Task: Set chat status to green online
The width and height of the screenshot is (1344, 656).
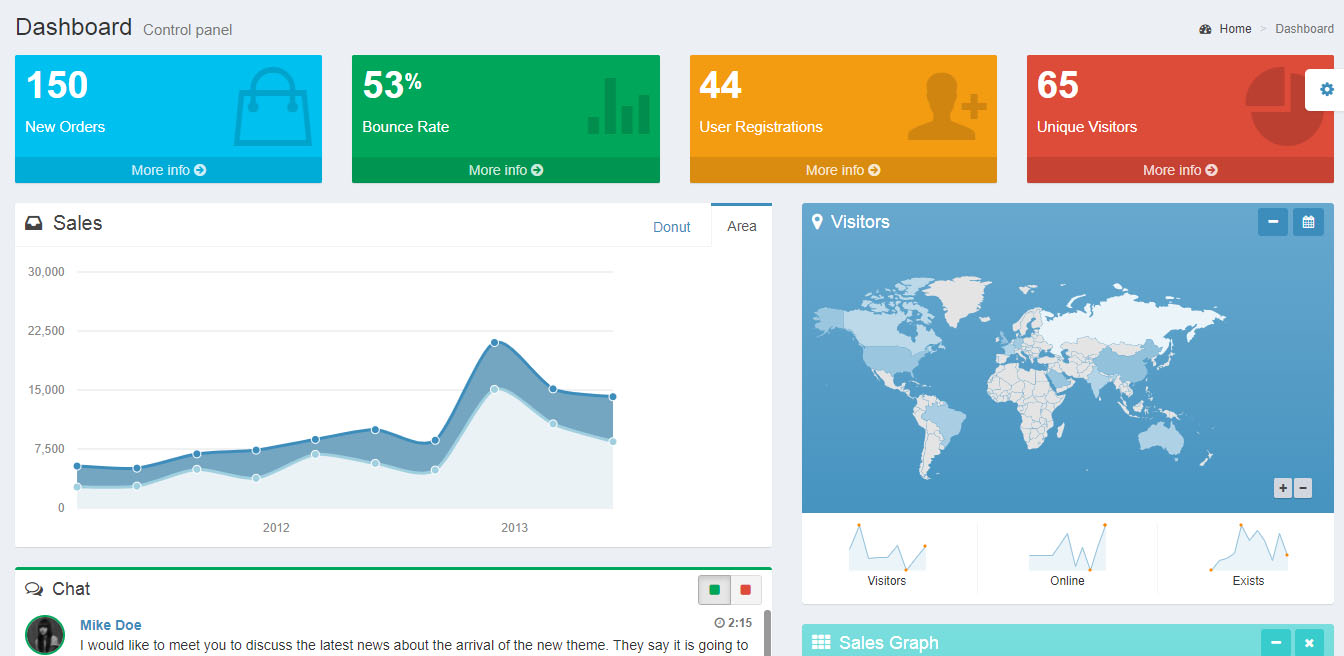Action: (714, 590)
